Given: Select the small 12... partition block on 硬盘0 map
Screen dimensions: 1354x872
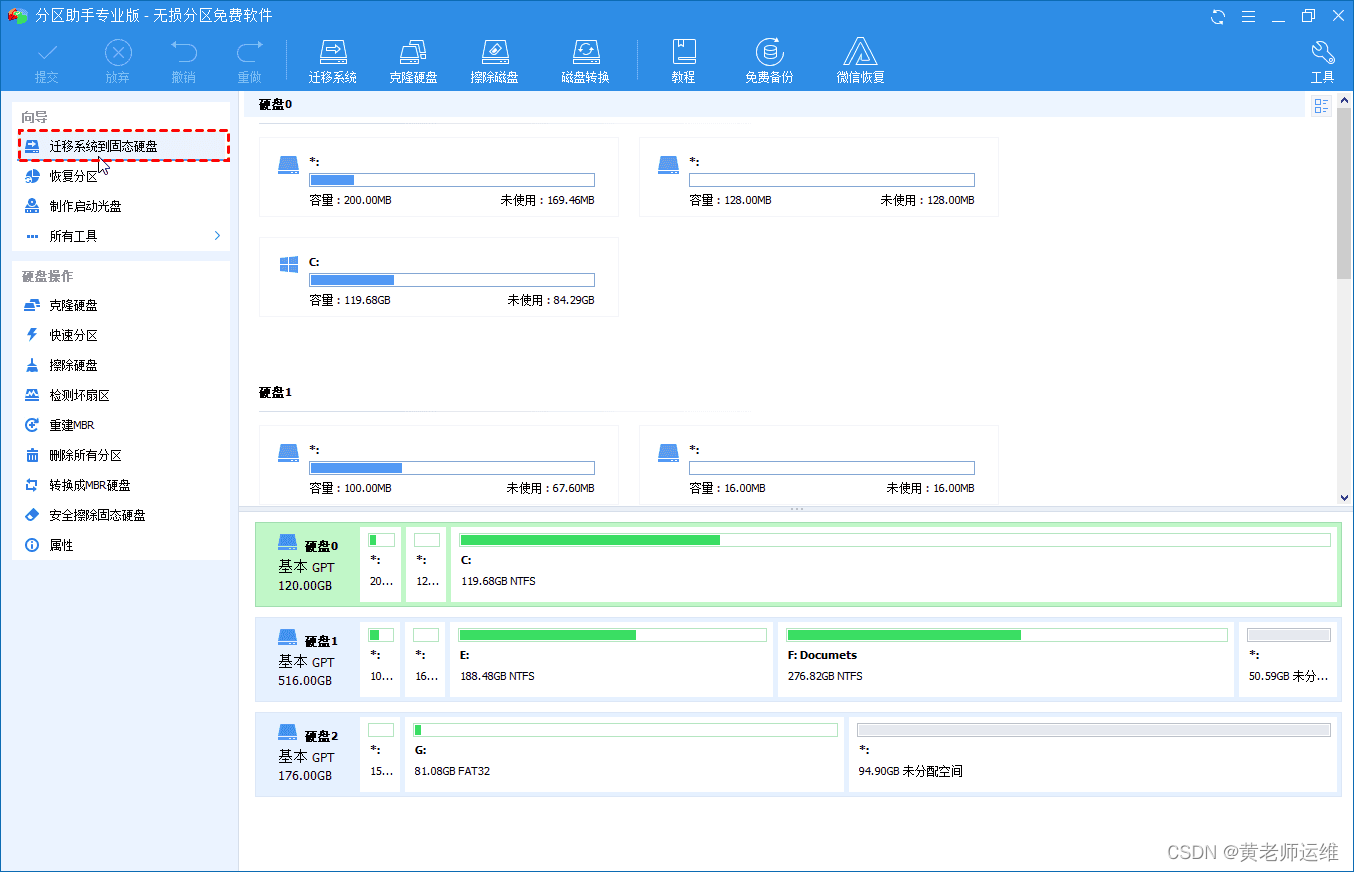Looking at the screenshot, I should [x=426, y=565].
